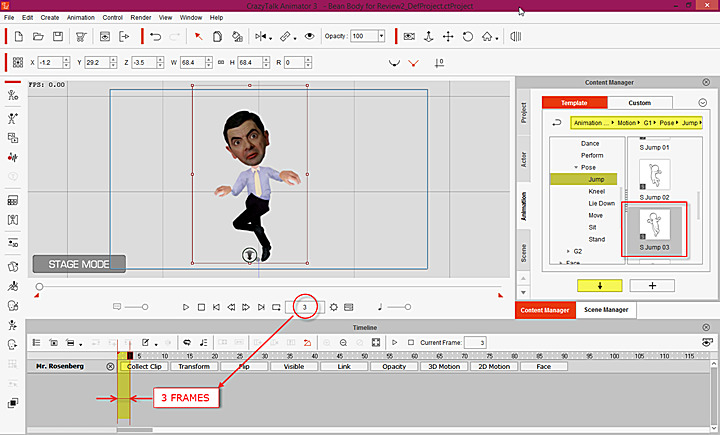The height and width of the screenshot is (435, 720).
Task: Click the Face track button
Action: pos(544,367)
